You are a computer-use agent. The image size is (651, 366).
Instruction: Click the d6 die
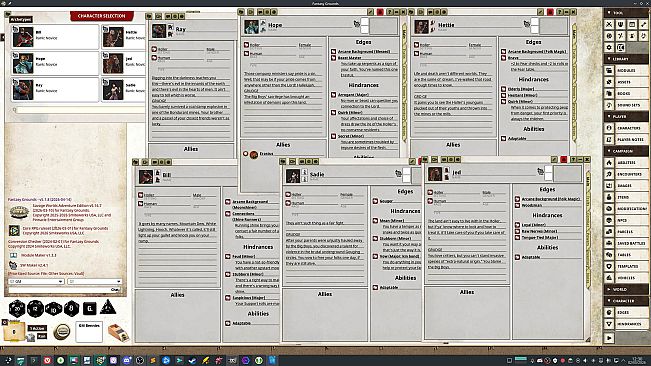pyautogui.click(x=89, y=308)
